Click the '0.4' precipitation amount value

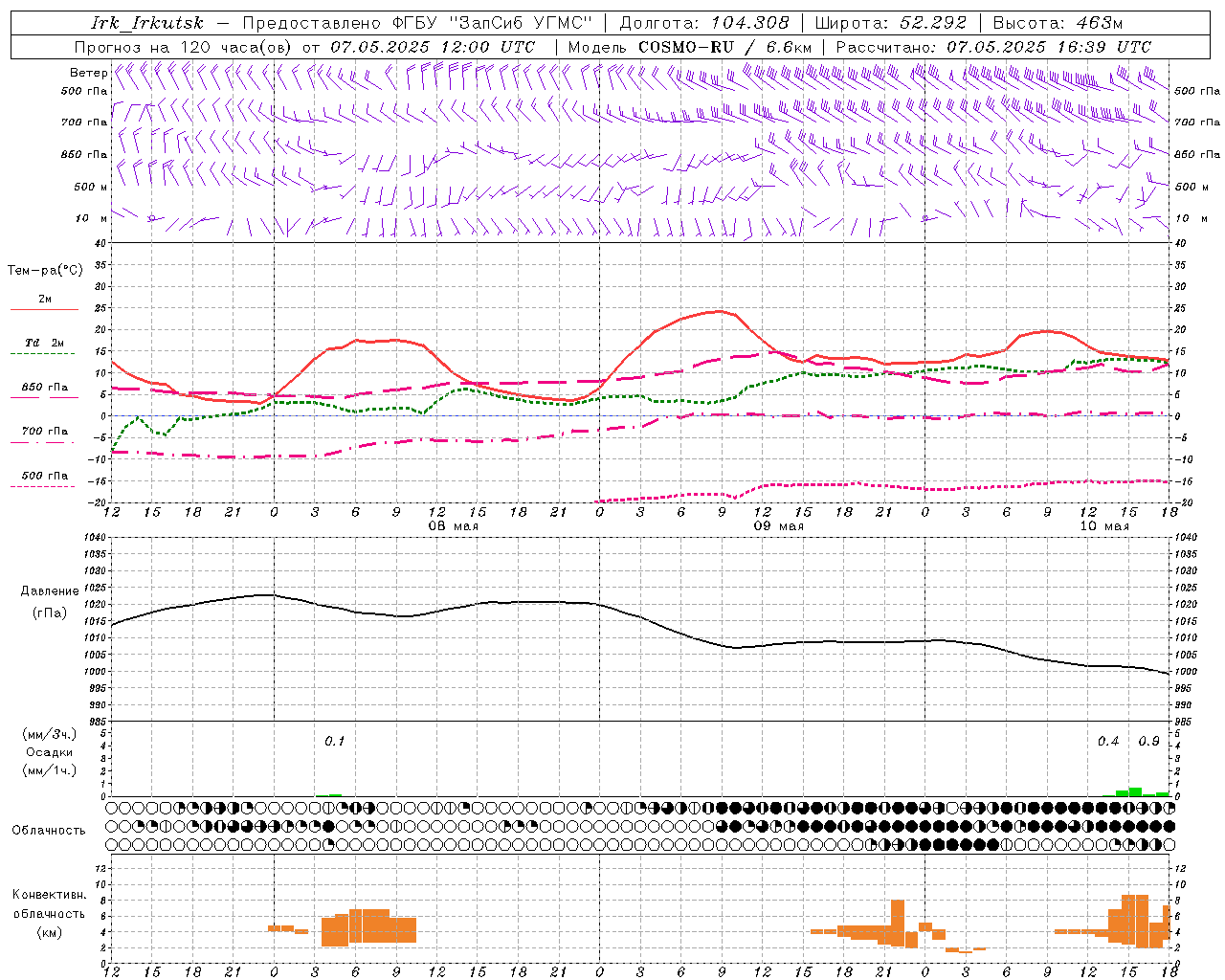(x=1108, y=742)
